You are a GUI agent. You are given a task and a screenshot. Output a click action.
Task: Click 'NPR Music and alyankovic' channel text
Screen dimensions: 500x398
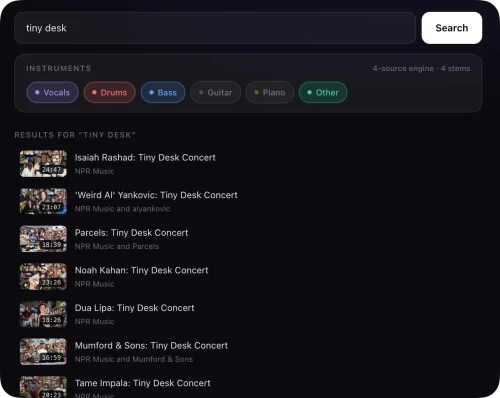[122, 209]
